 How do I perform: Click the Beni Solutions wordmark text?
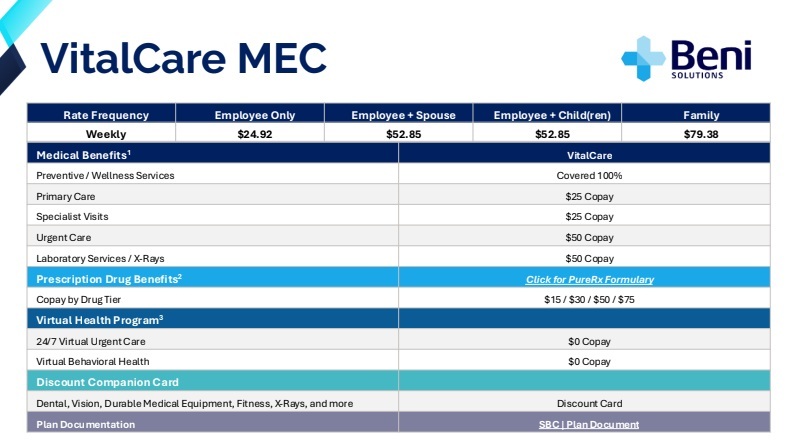[711, 59]
